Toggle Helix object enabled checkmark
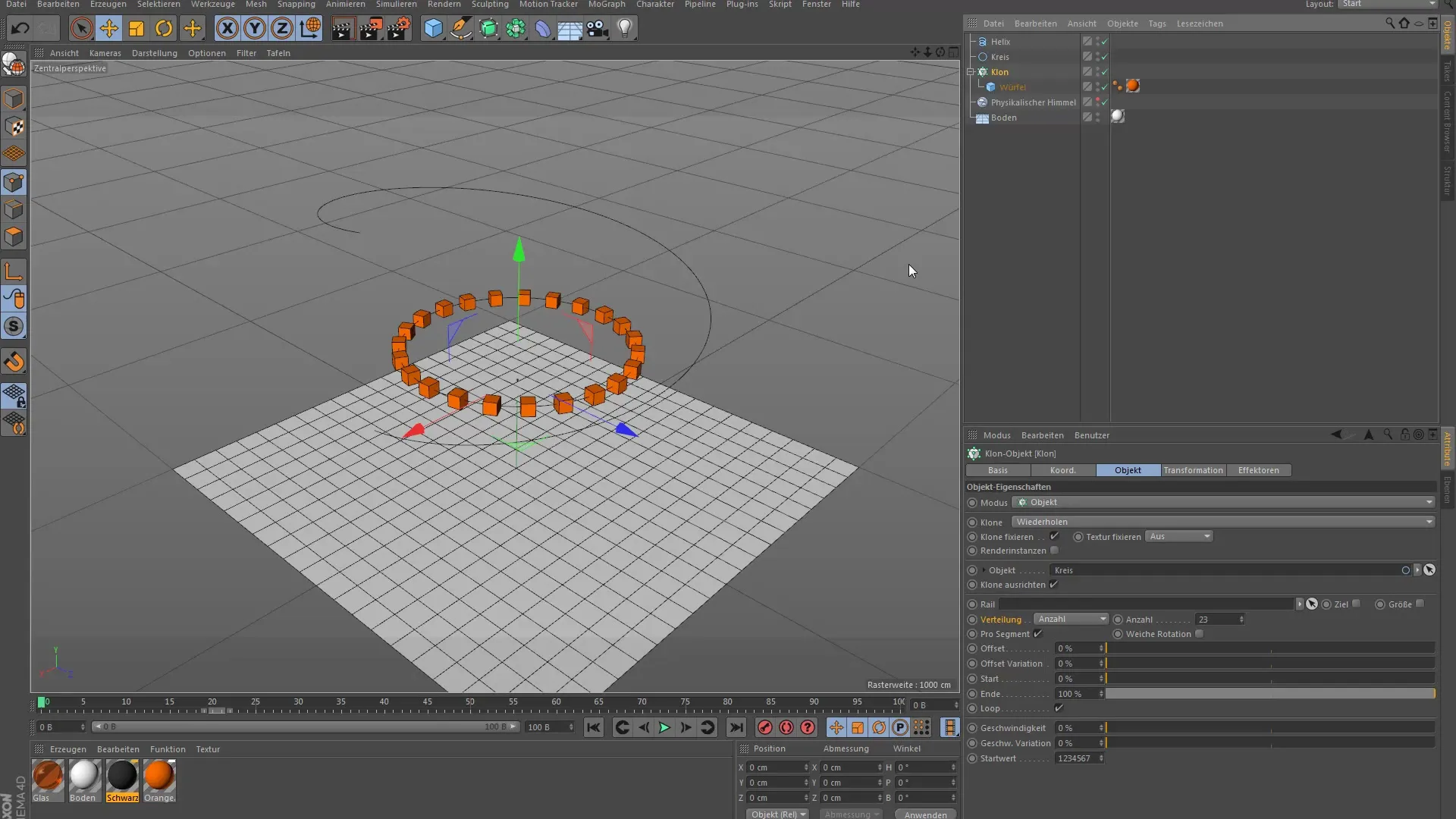The image size is (1456, 819). 1104,42
